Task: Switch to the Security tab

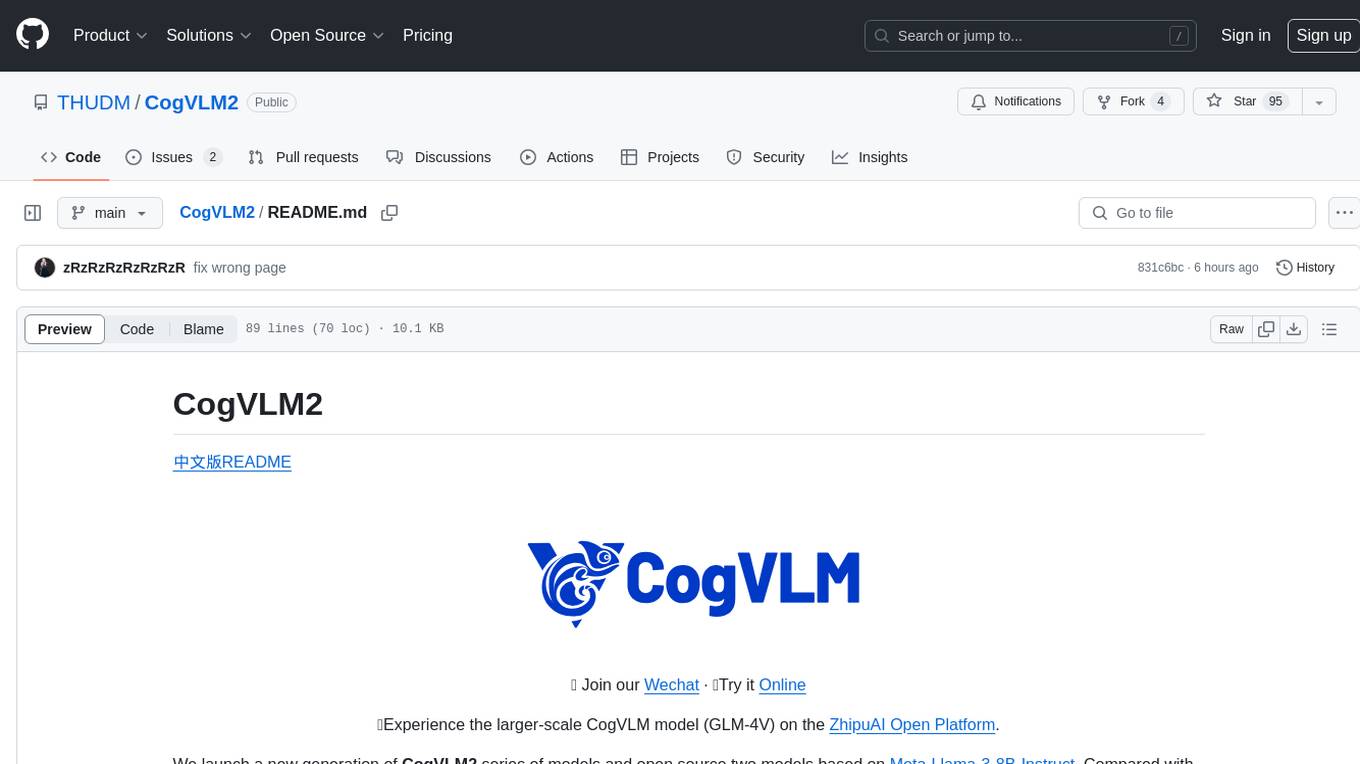Action: coord(765,157)
